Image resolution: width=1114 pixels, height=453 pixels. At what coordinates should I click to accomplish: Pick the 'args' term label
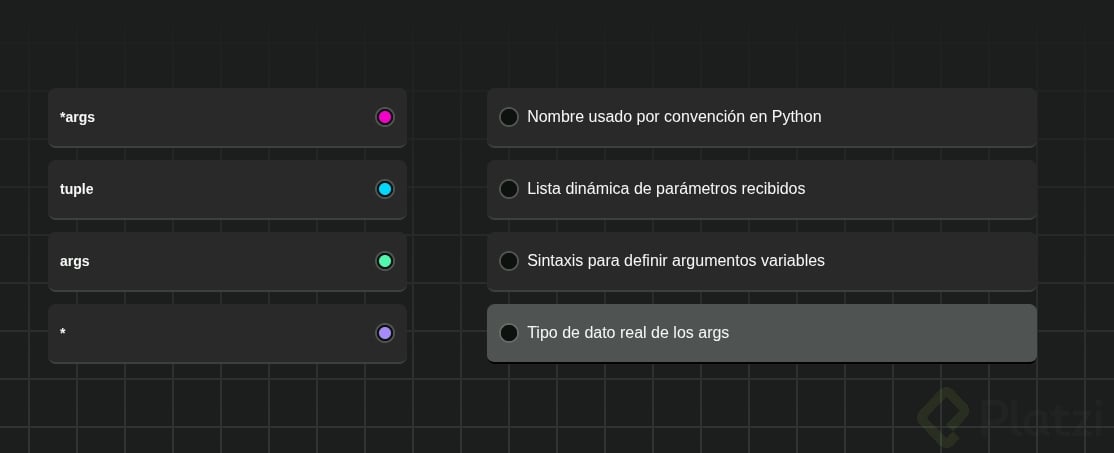click(75, 261)
